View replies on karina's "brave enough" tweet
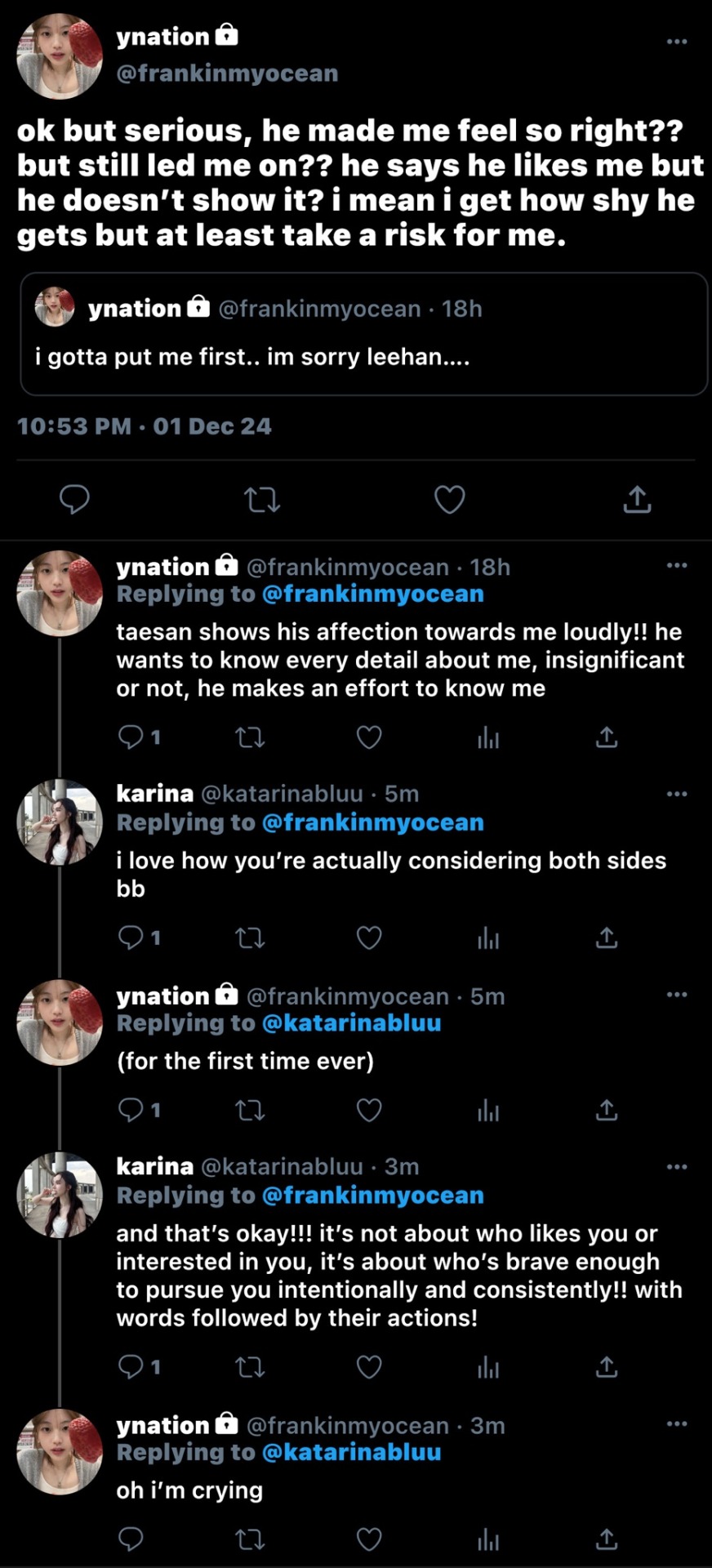712x1568 pixels. click(x=139, y=1366)
